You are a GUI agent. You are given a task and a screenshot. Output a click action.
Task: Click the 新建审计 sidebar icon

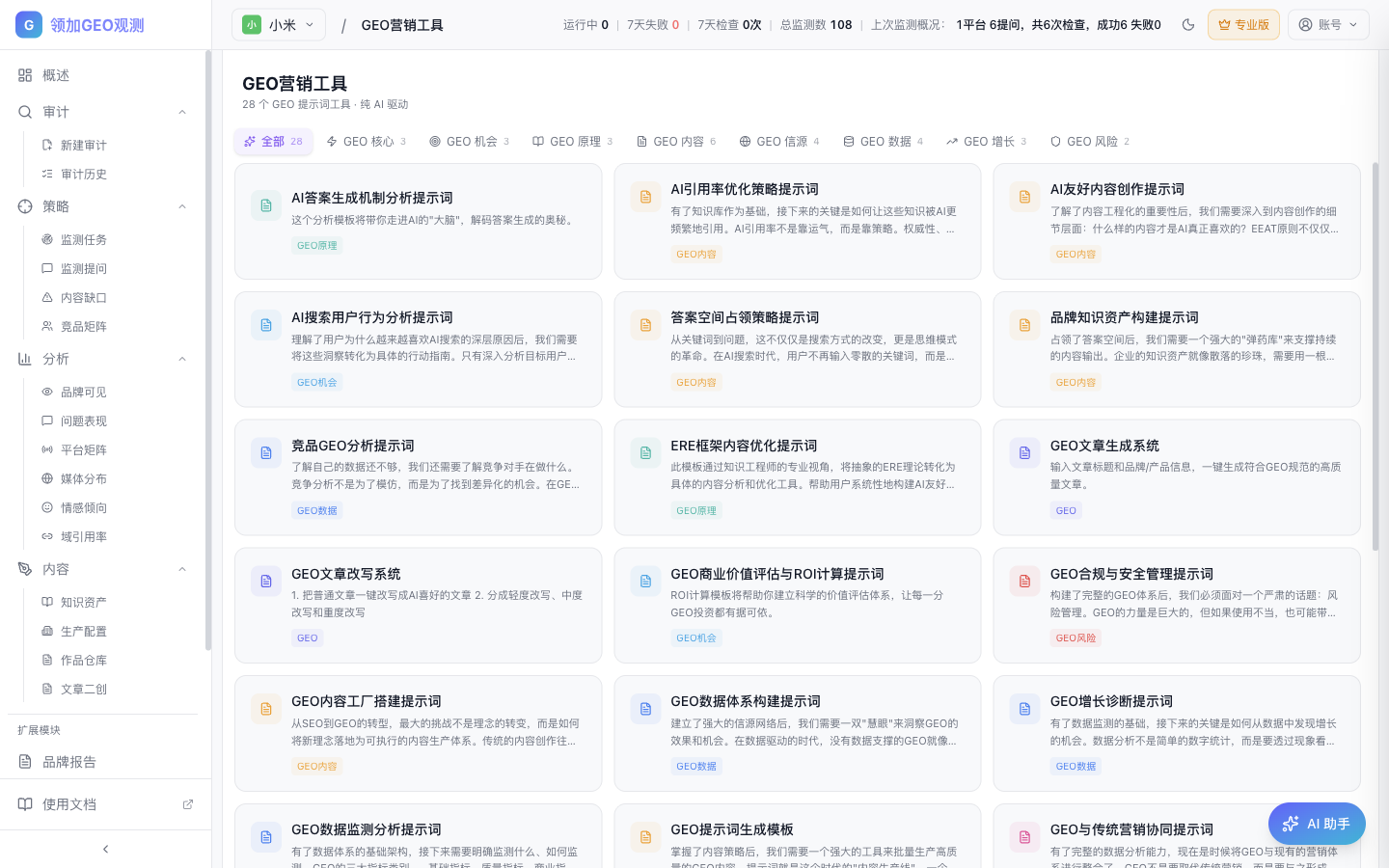coord(47,145)
